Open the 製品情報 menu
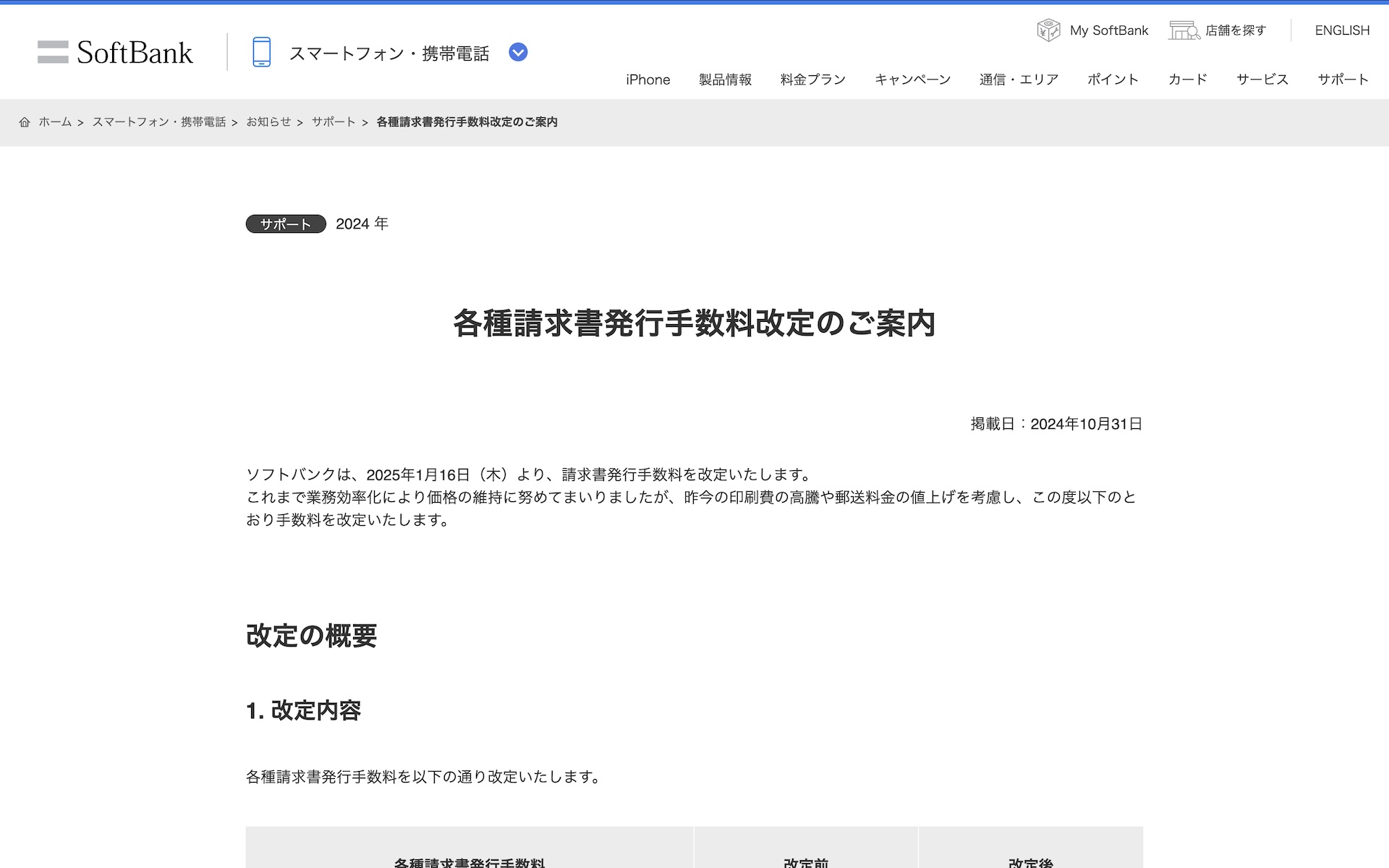 tap(725, 80)
